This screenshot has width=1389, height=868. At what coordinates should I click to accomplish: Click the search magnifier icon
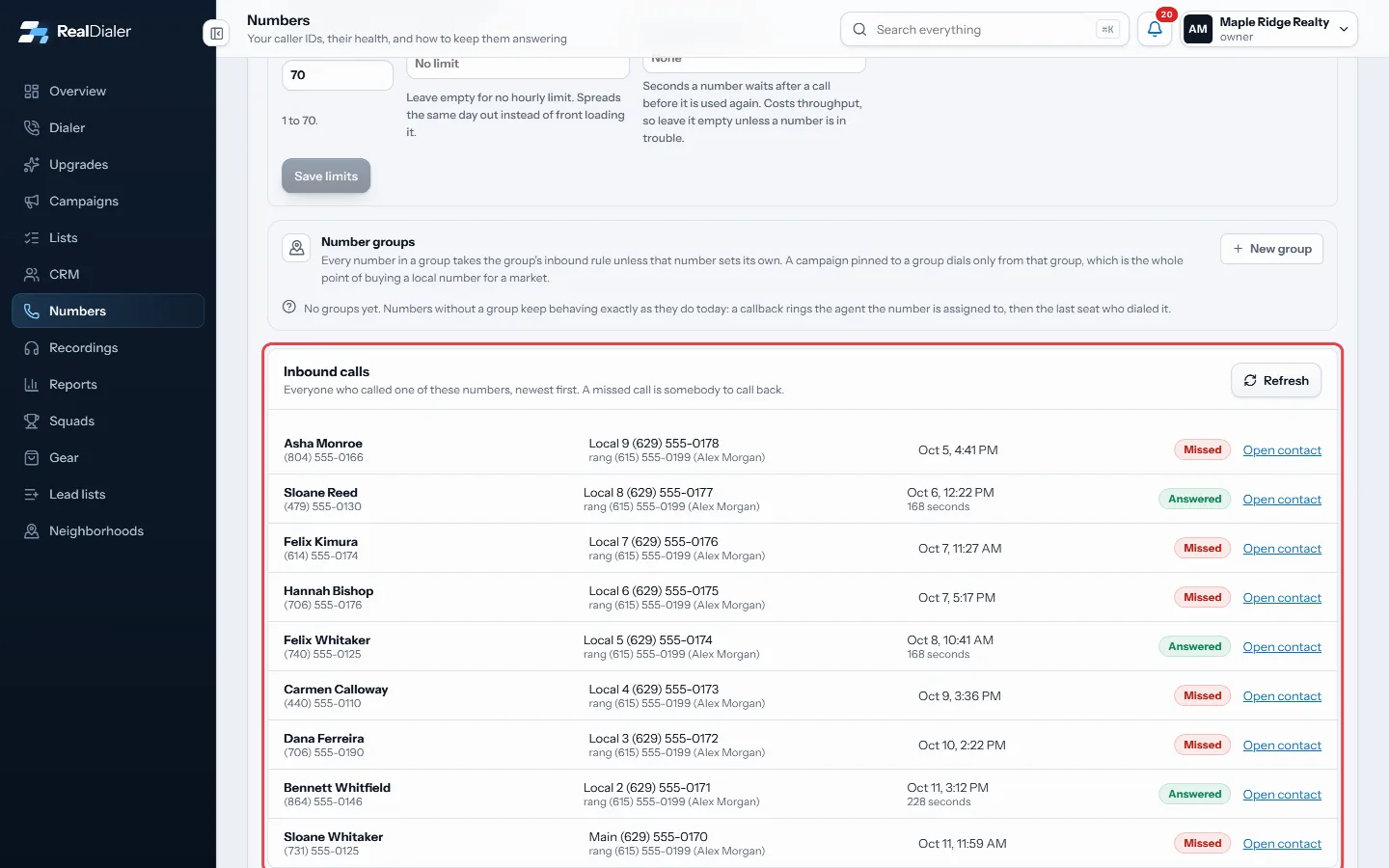pos(859,30)
